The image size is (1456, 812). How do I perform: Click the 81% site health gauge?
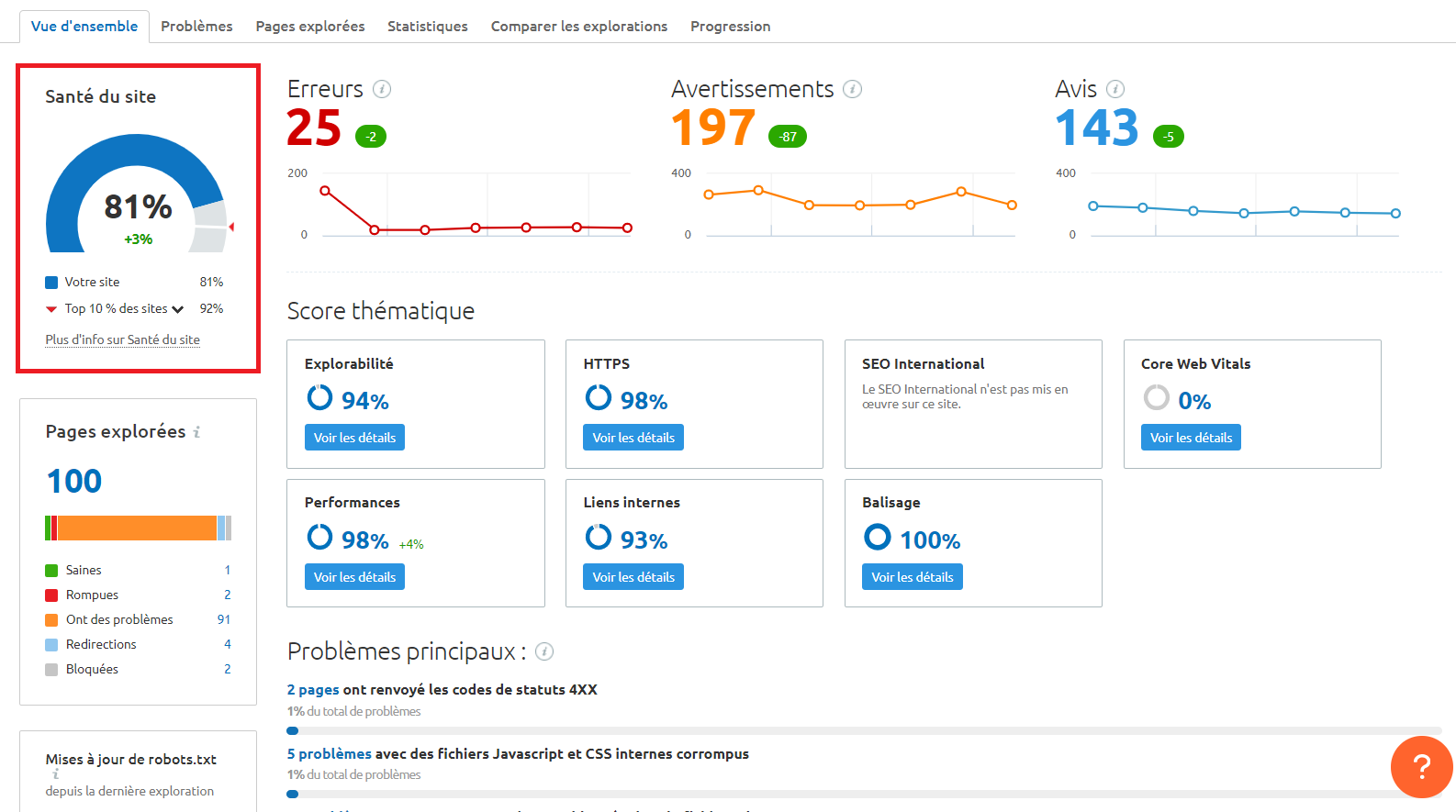137,194
